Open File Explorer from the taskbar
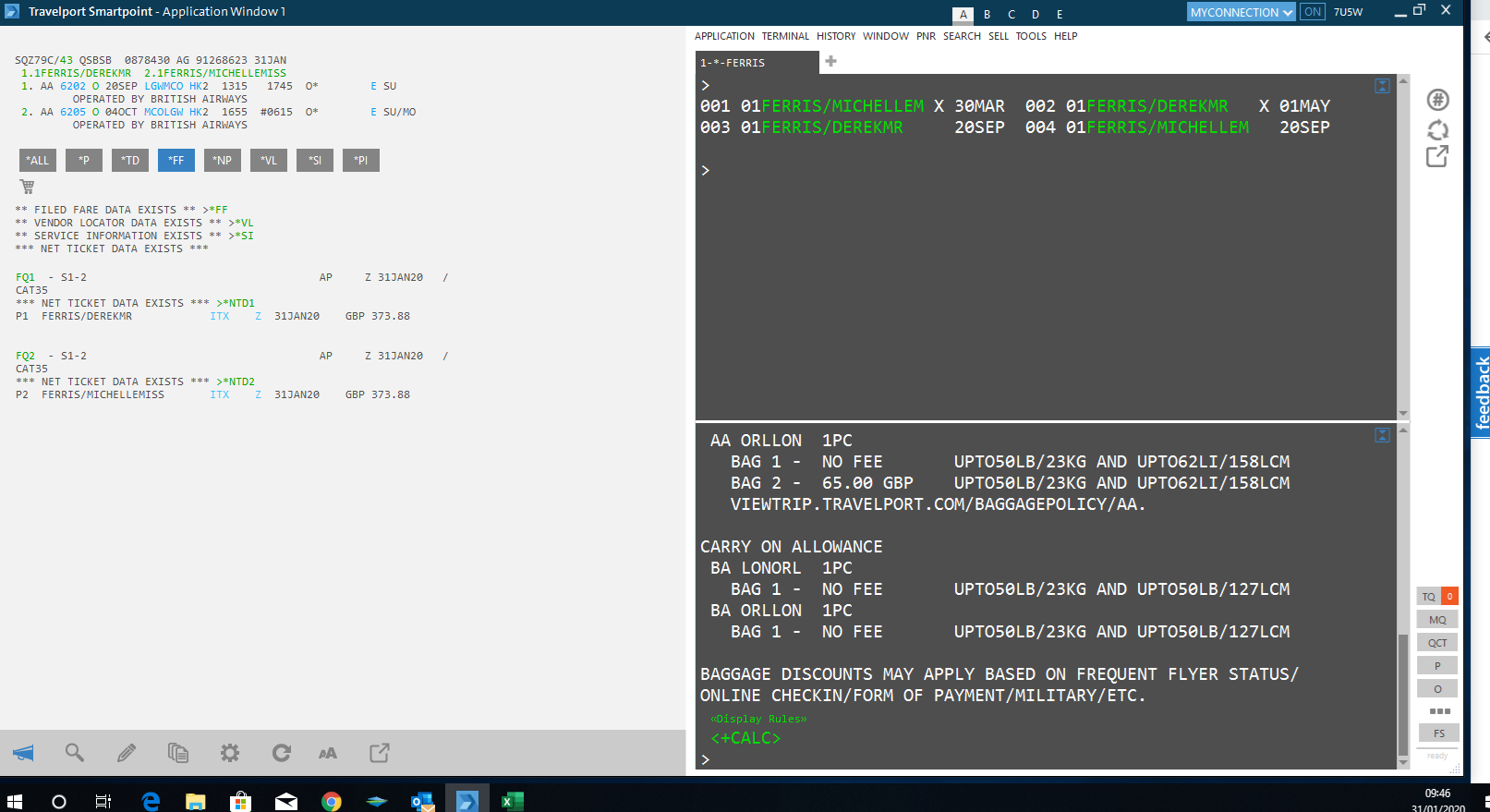The height and width of the screenshot is (812, 1490). point(196,801)
